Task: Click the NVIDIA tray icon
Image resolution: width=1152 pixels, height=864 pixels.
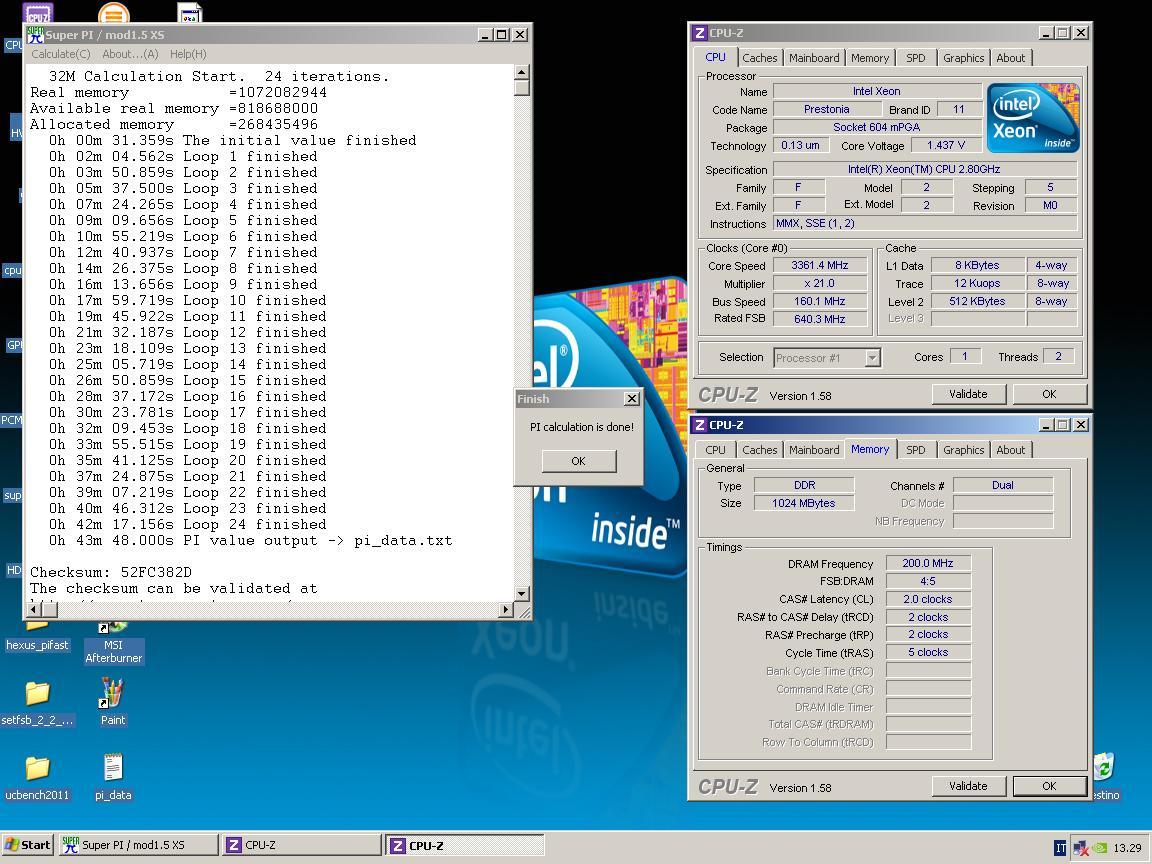Action: click(1100, 848)
